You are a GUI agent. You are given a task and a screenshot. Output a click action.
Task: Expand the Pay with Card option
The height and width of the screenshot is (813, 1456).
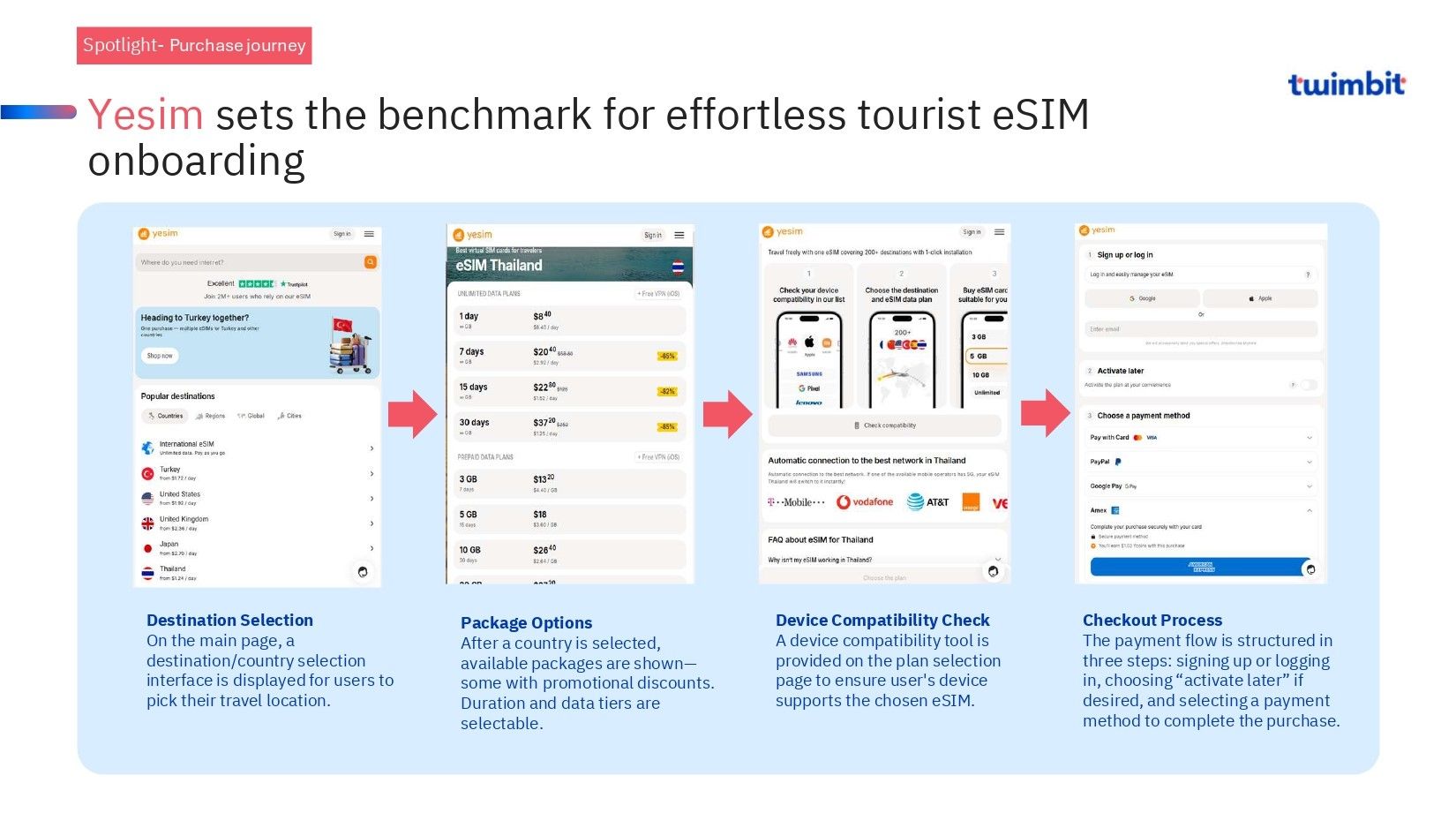pos(1201,438)
